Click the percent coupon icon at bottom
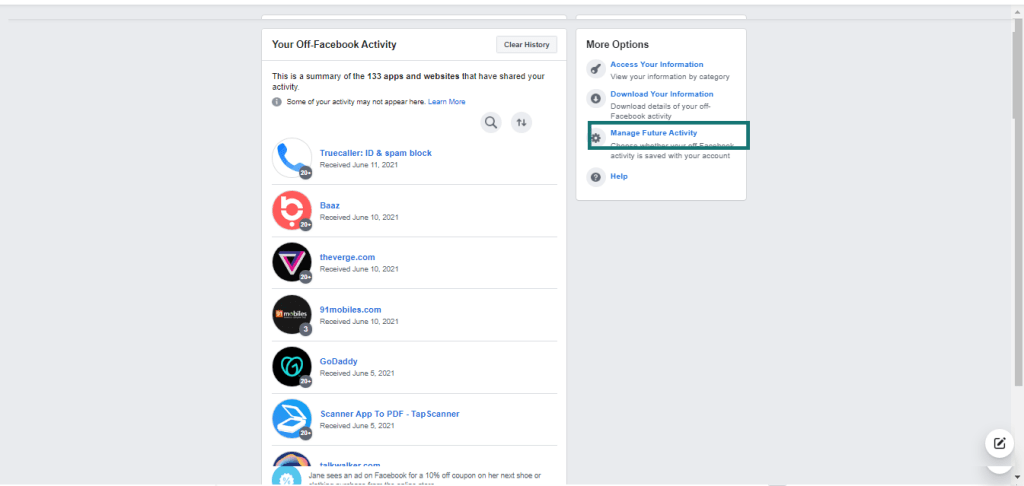The width and height of the screenshot is (1024, 486). tap(286, 478)
